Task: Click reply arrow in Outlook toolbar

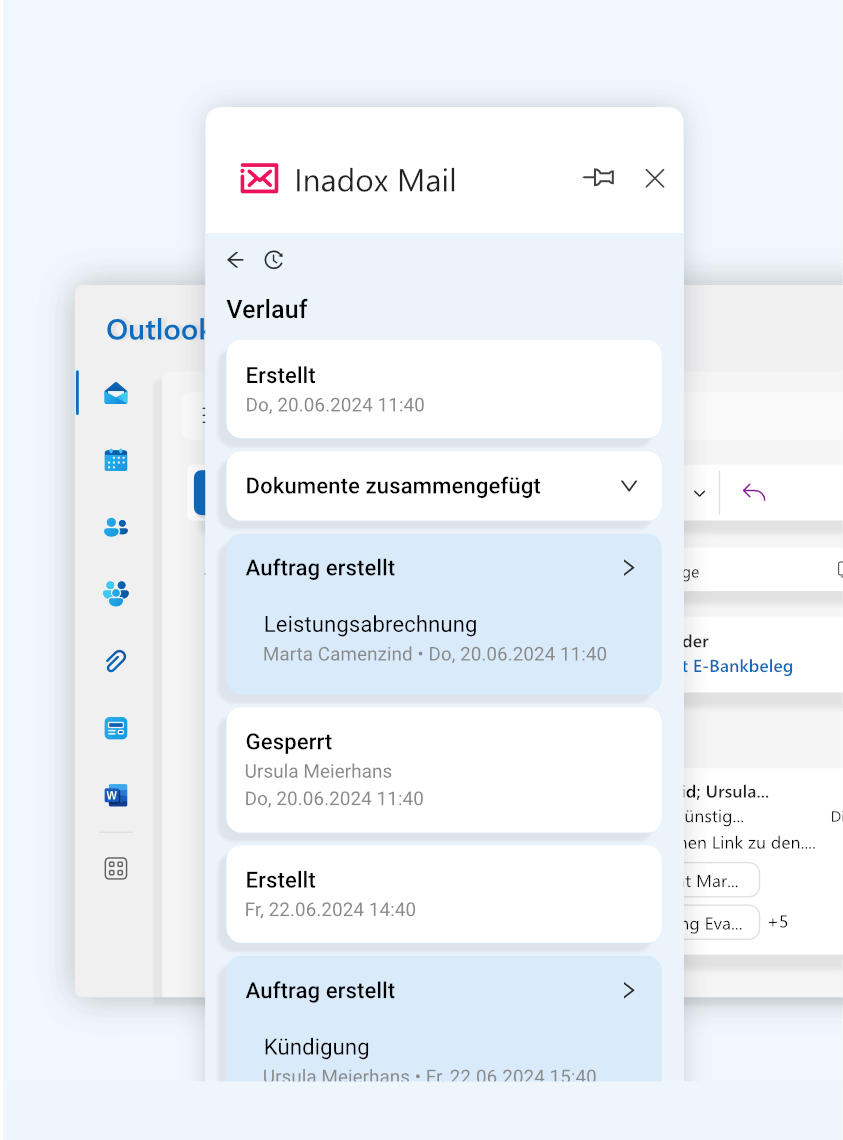Action: 754,492
